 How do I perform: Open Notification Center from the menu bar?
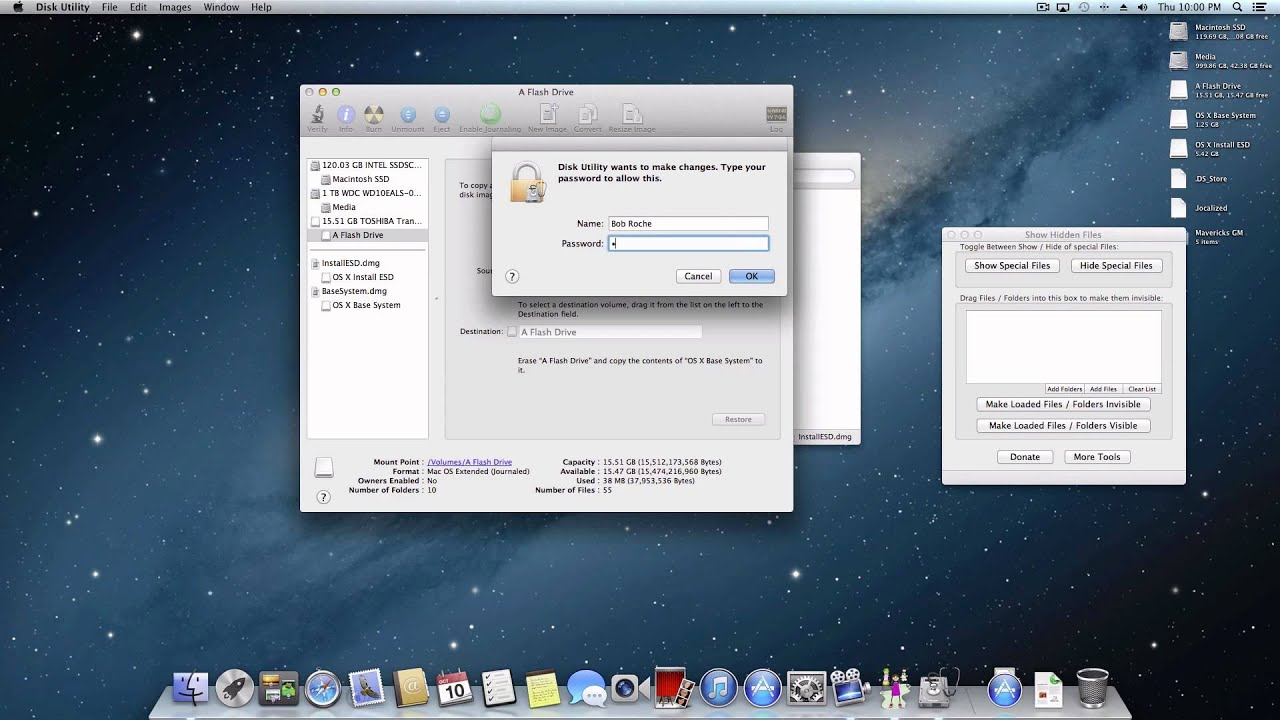(x=1261, y=7)
